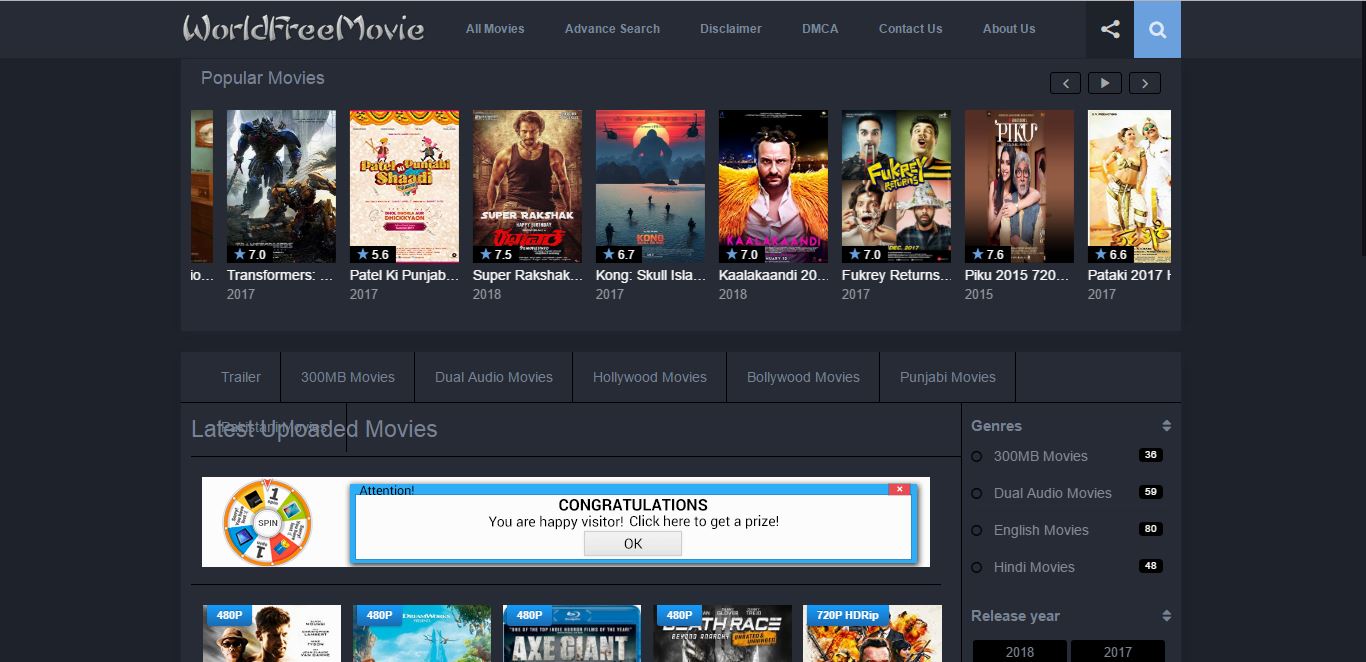Click 480P badge on Axe Giant poster
Image resolution: width=1366 pixels, height=662 pixels.
(x=529, y=615)
